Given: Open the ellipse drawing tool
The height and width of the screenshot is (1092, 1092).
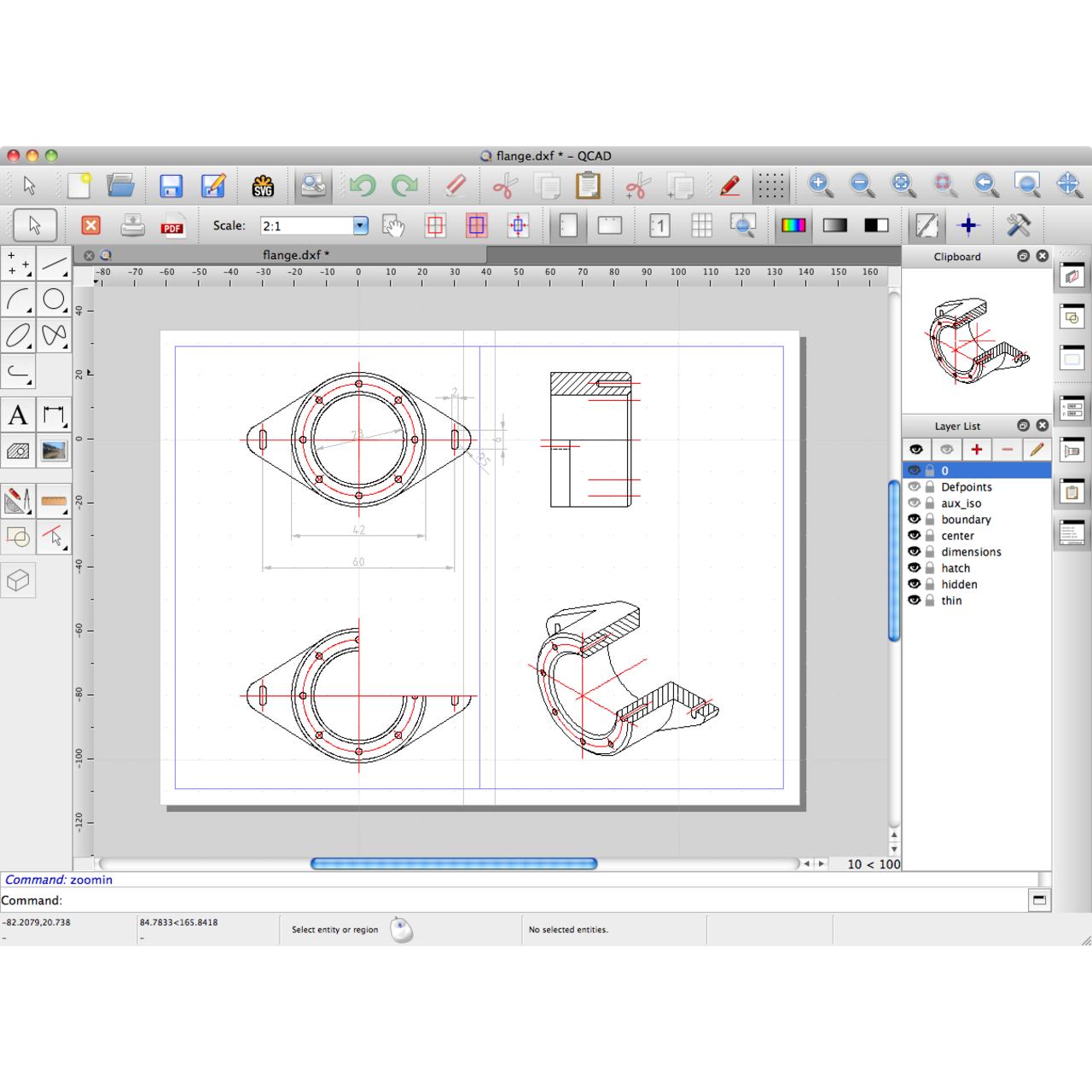Looking at the screenshot, I should tap(18, 335).
